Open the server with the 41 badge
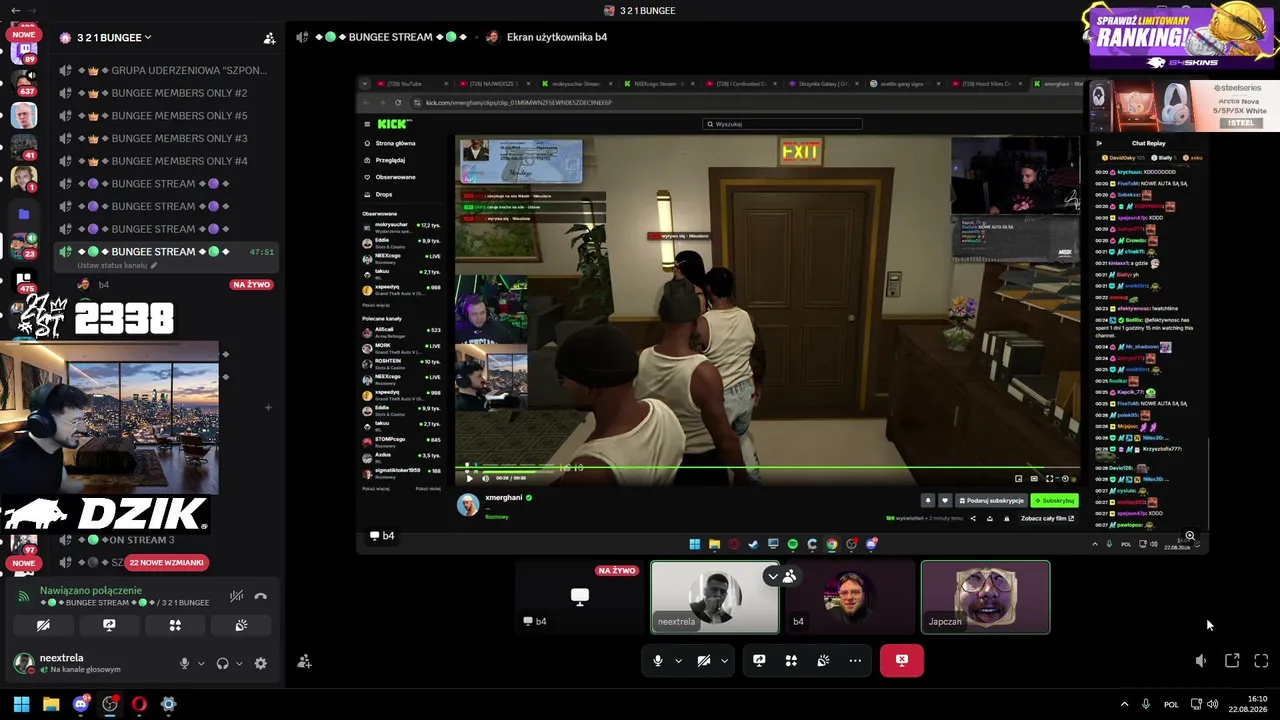The height and width of the screenshot is (720, 1280). click(x=24, y=147)
